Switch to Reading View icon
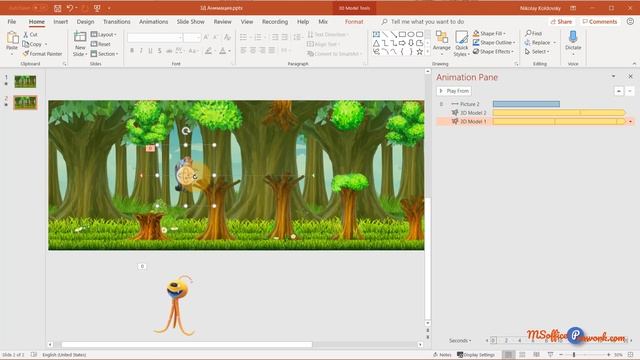Viewport: 640px width, 360px height. (x=536, y=355)
